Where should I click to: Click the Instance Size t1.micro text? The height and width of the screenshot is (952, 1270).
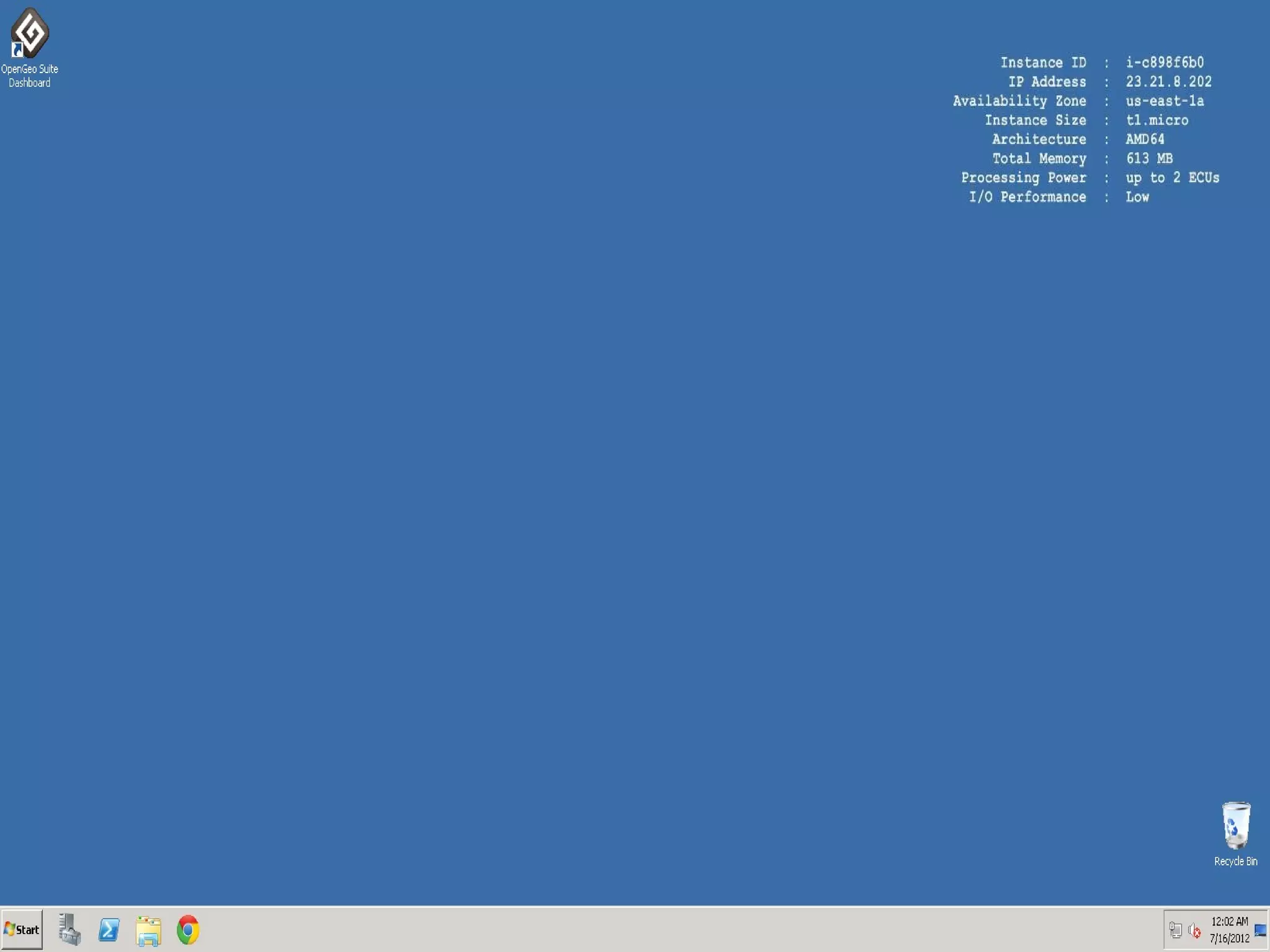pos(1157,120)
